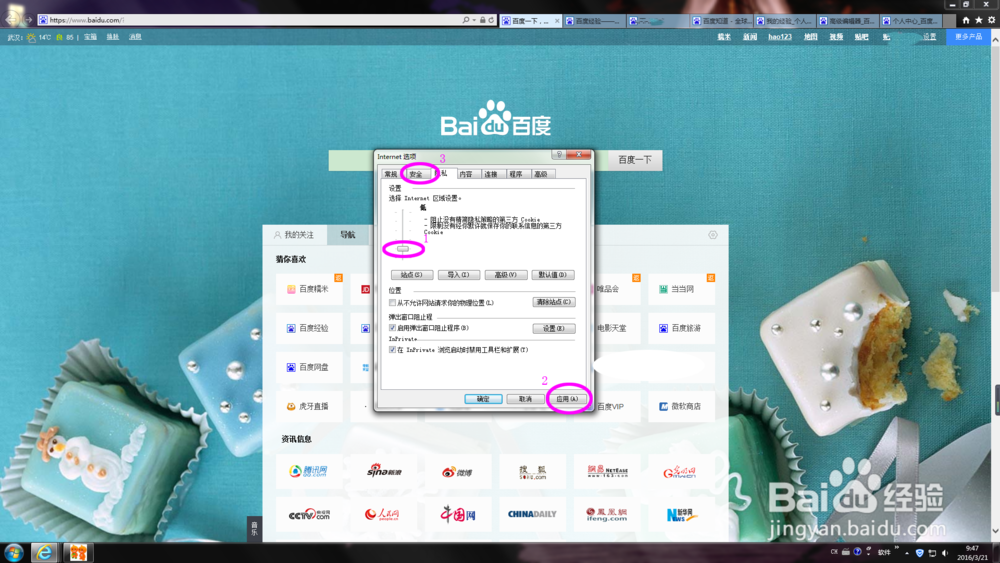Image resolution: width=1000 pixels, height=563 pixels.
Task: Open the 百度糯米 site tile
Action: pyautogui.click(x=309, y=289)
